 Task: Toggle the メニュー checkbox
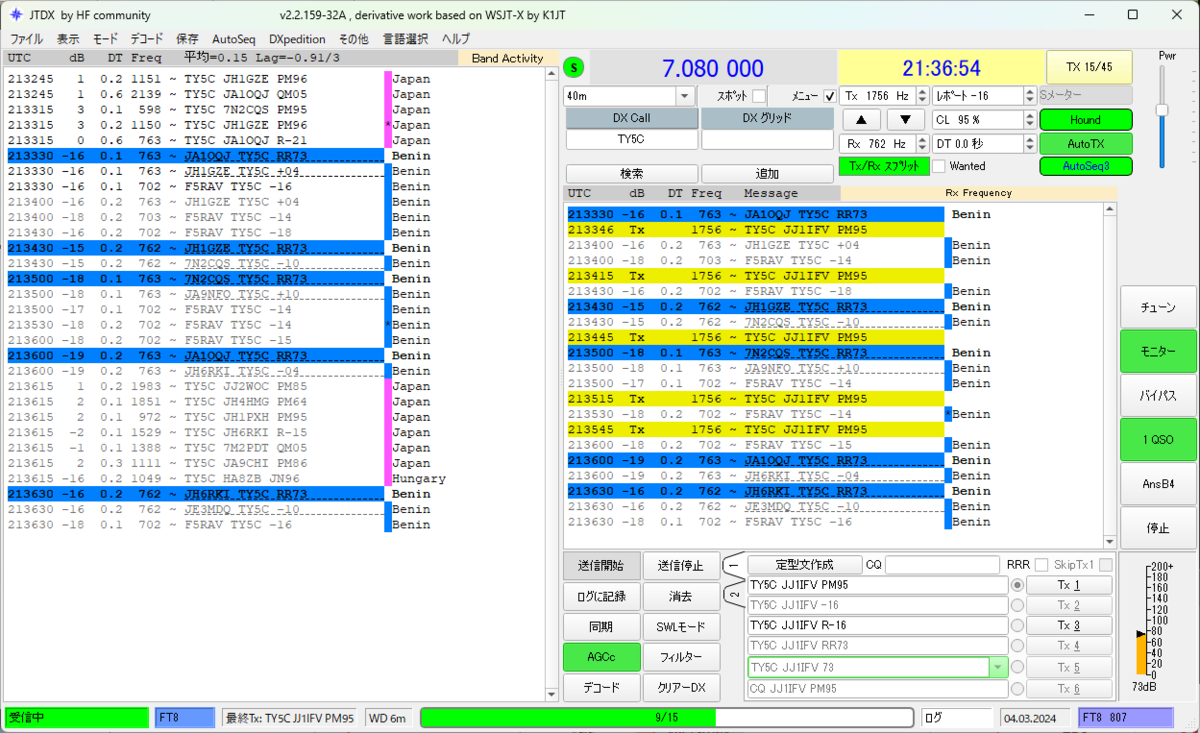[829, 96]
